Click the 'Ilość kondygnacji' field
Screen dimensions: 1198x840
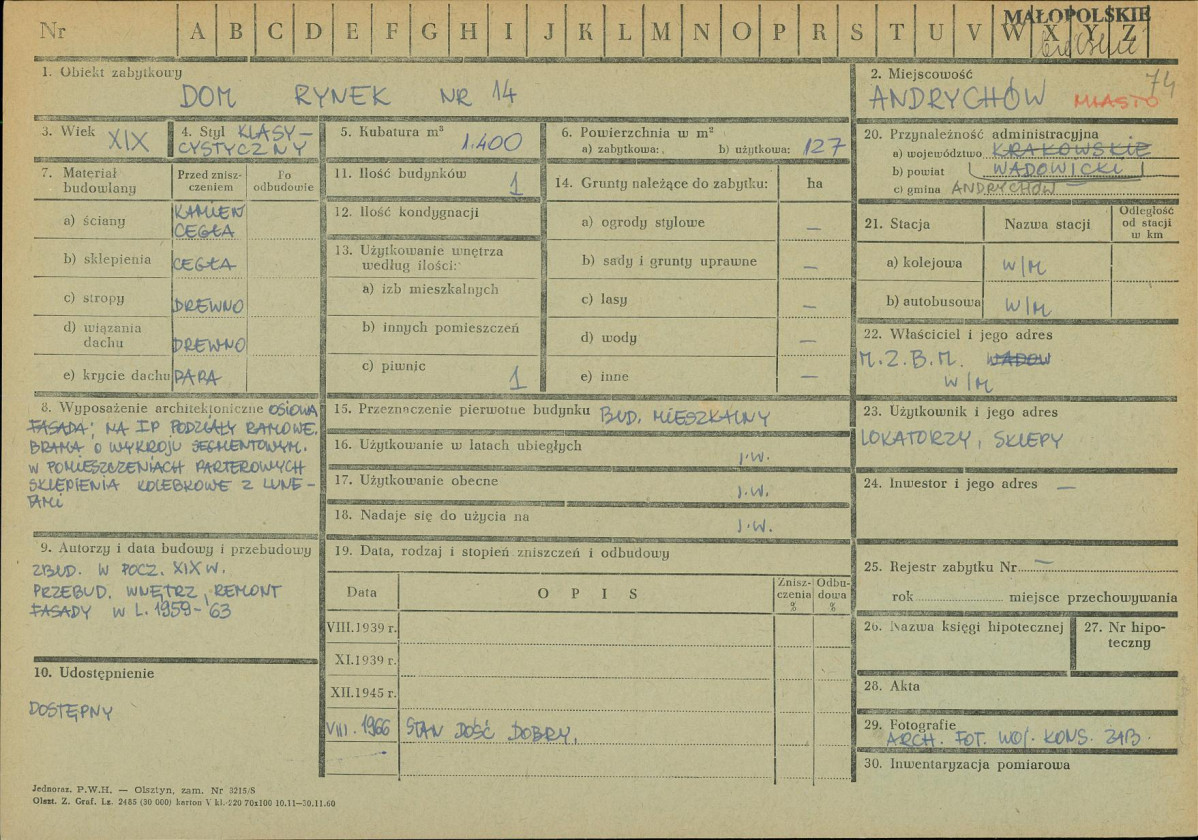pos(435,213)
